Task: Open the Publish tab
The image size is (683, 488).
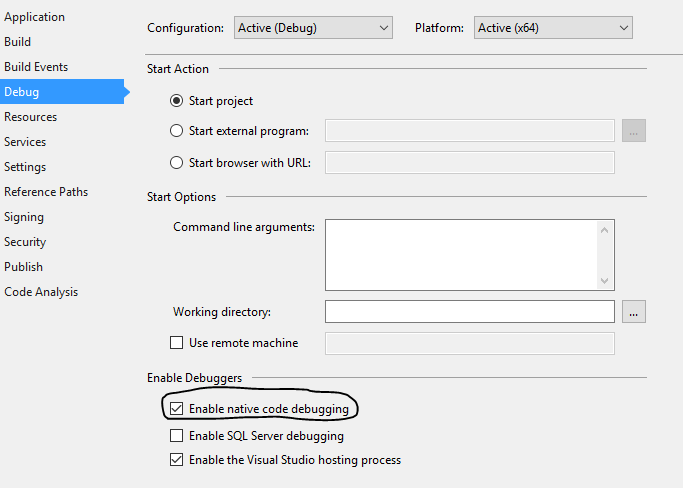Action: [x=24, y=267]
